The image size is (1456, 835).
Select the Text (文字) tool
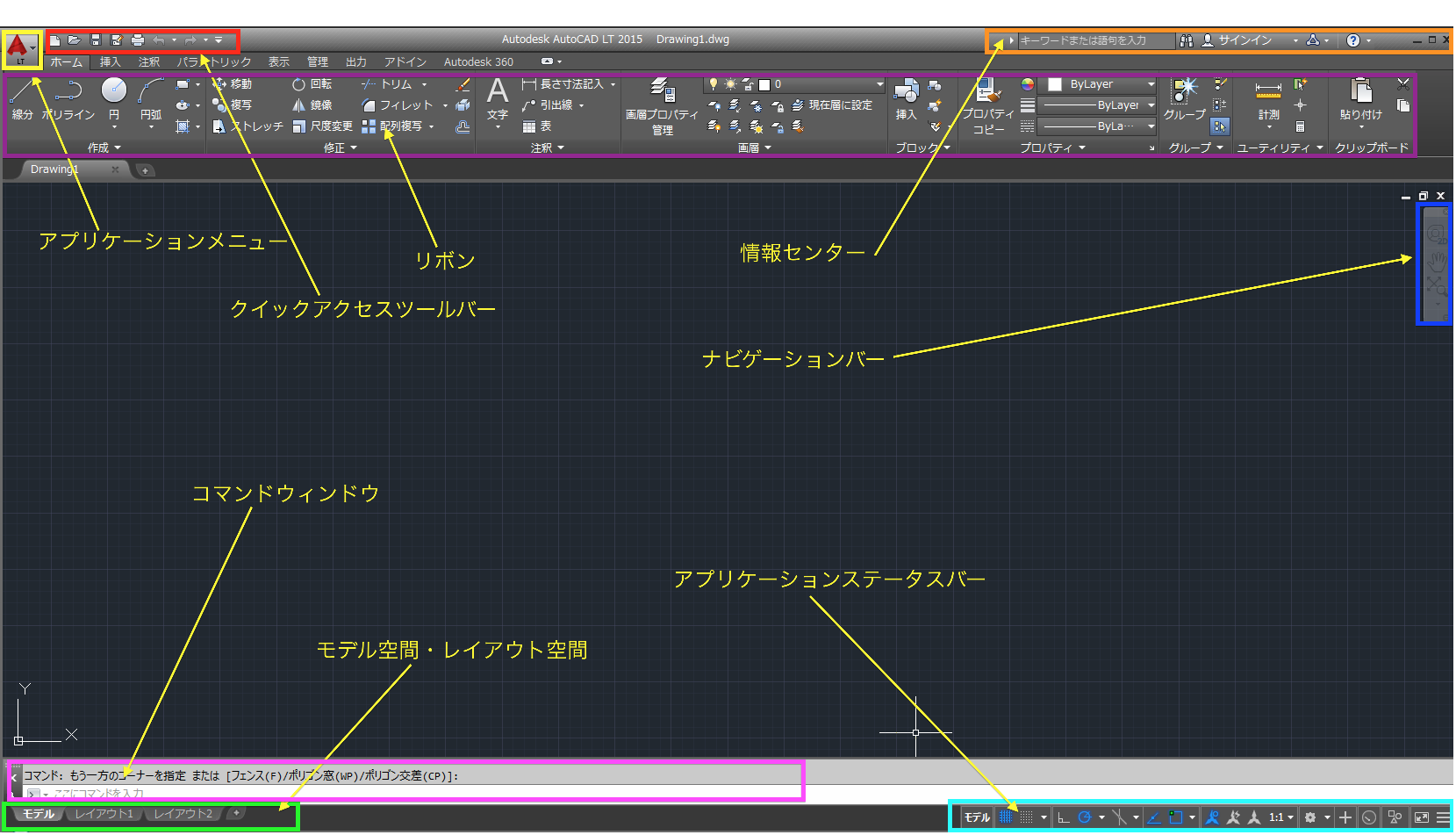(x=498, y=98)
